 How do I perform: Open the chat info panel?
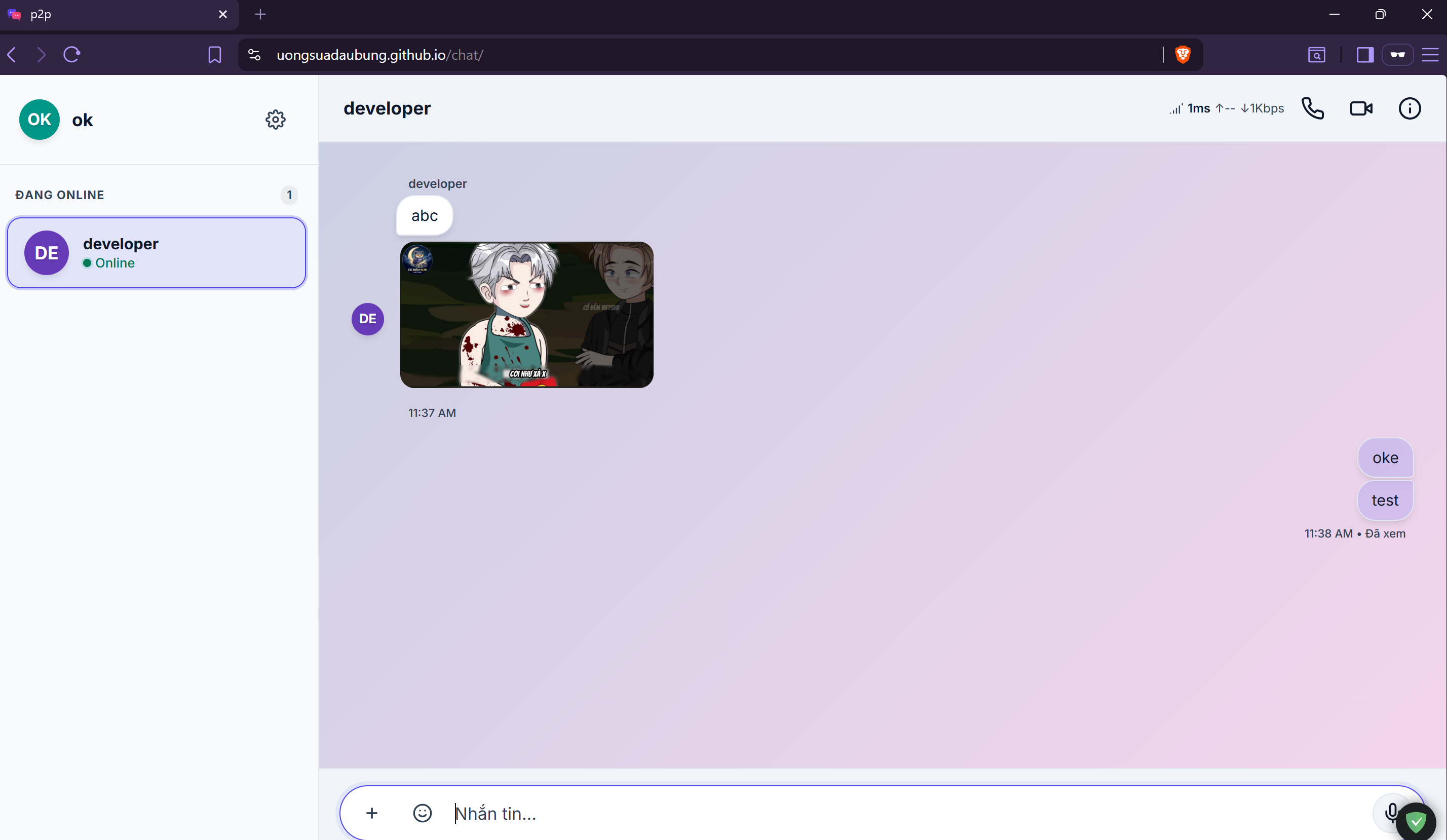click(1410, 108)
